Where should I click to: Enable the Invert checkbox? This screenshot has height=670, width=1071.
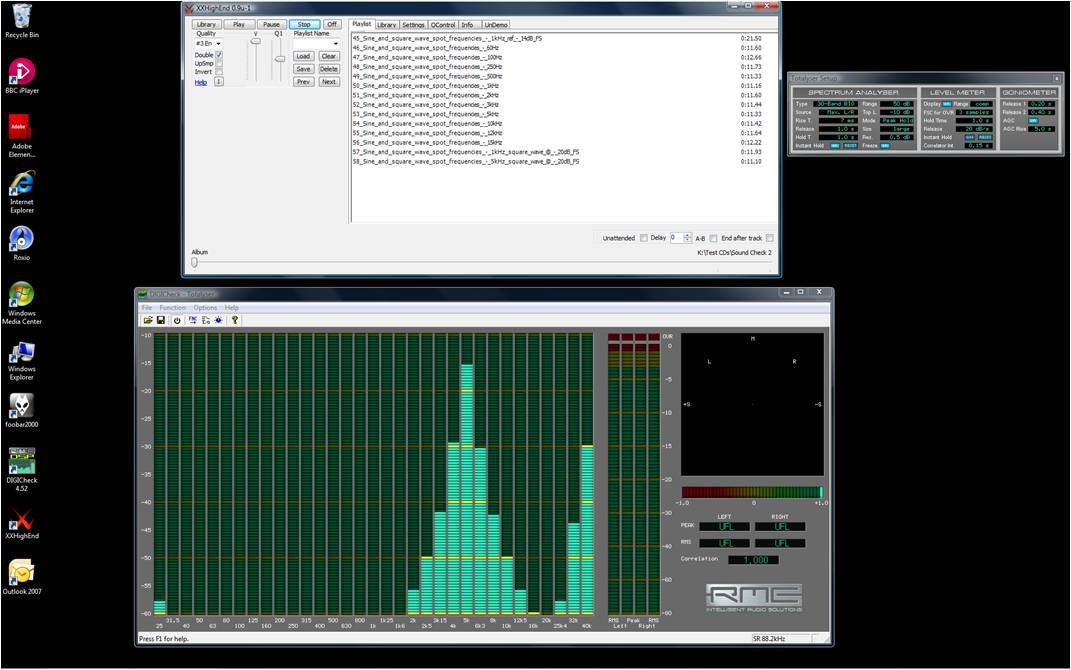219,71
